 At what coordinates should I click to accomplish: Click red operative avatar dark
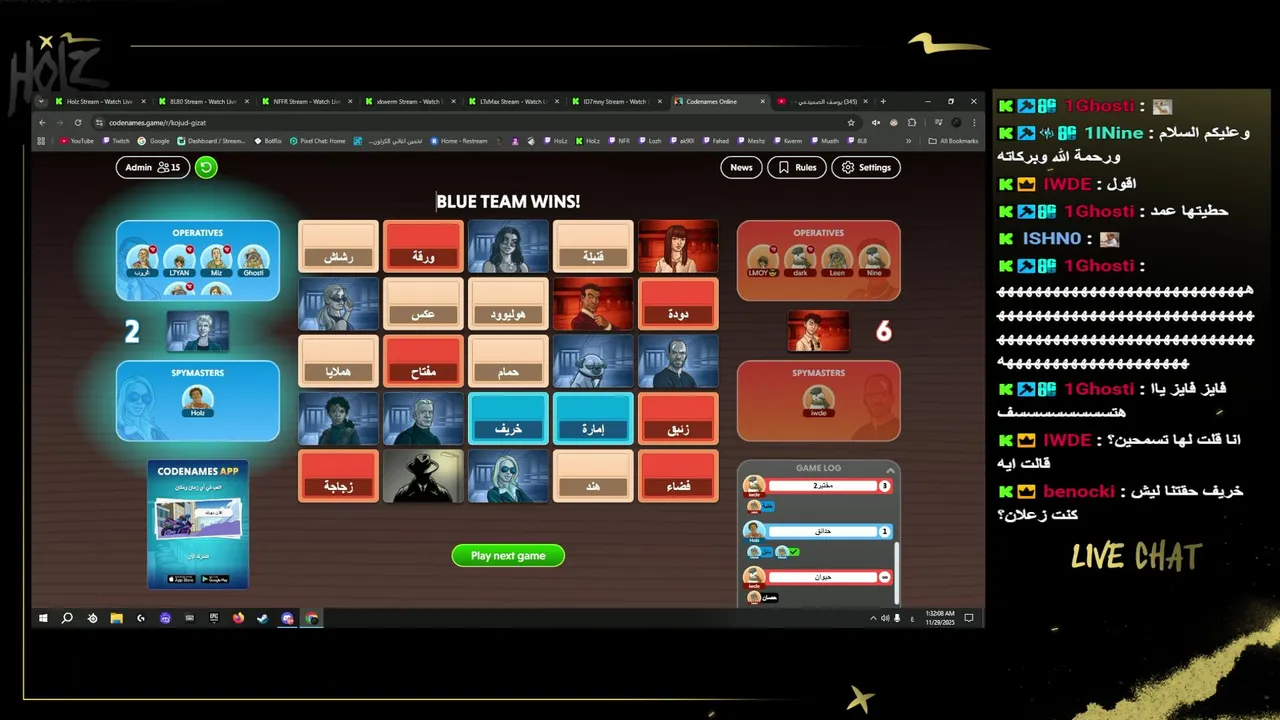[800, 260]
